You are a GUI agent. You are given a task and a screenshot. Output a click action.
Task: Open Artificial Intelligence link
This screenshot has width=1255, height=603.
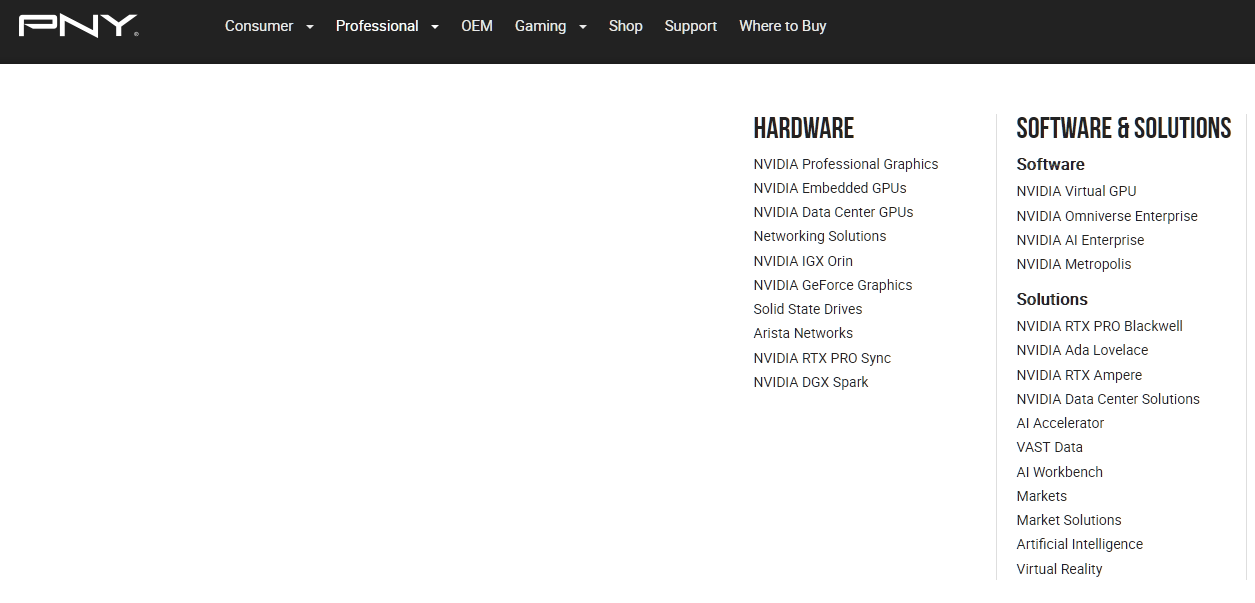click(x=1080, y=544)
